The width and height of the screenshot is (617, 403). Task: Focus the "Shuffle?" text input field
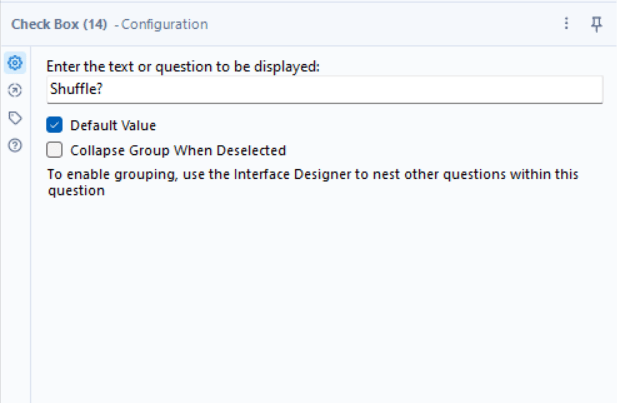(325, 89)
